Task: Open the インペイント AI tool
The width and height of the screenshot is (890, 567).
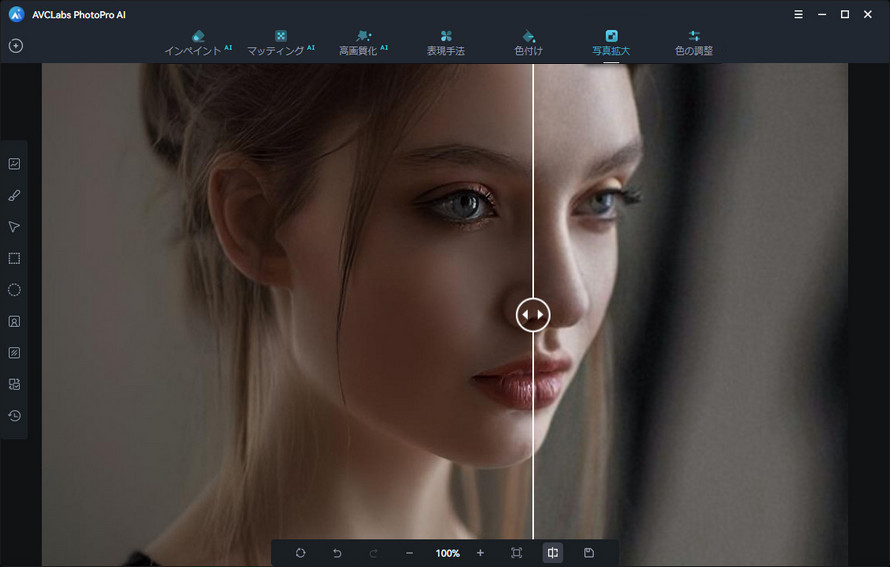Action: coord(198,43)
